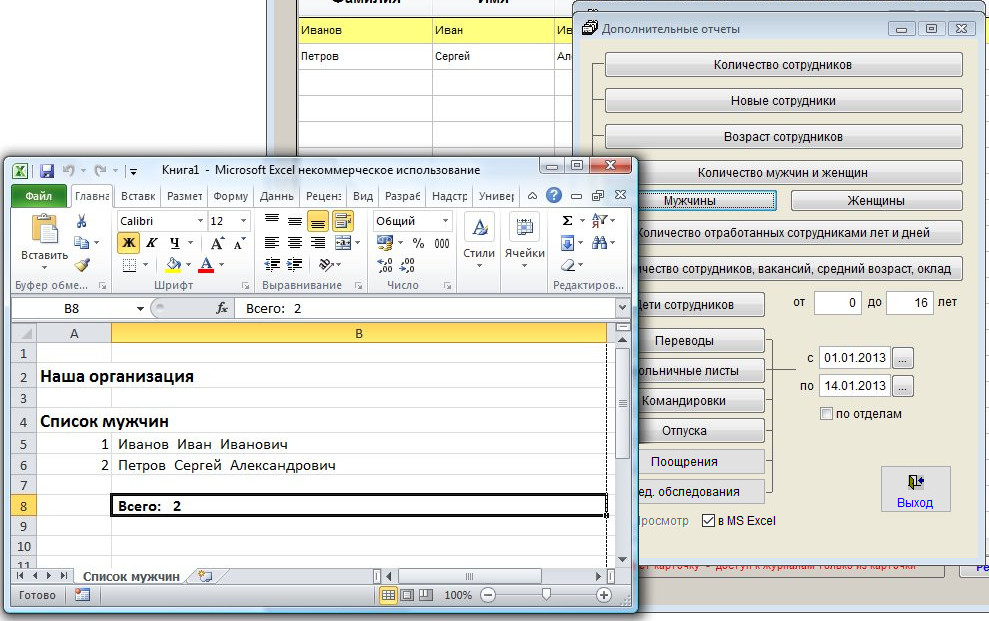Apply cell borders with the borders icon
989x621 pixels.
click(x=129, y=265)
